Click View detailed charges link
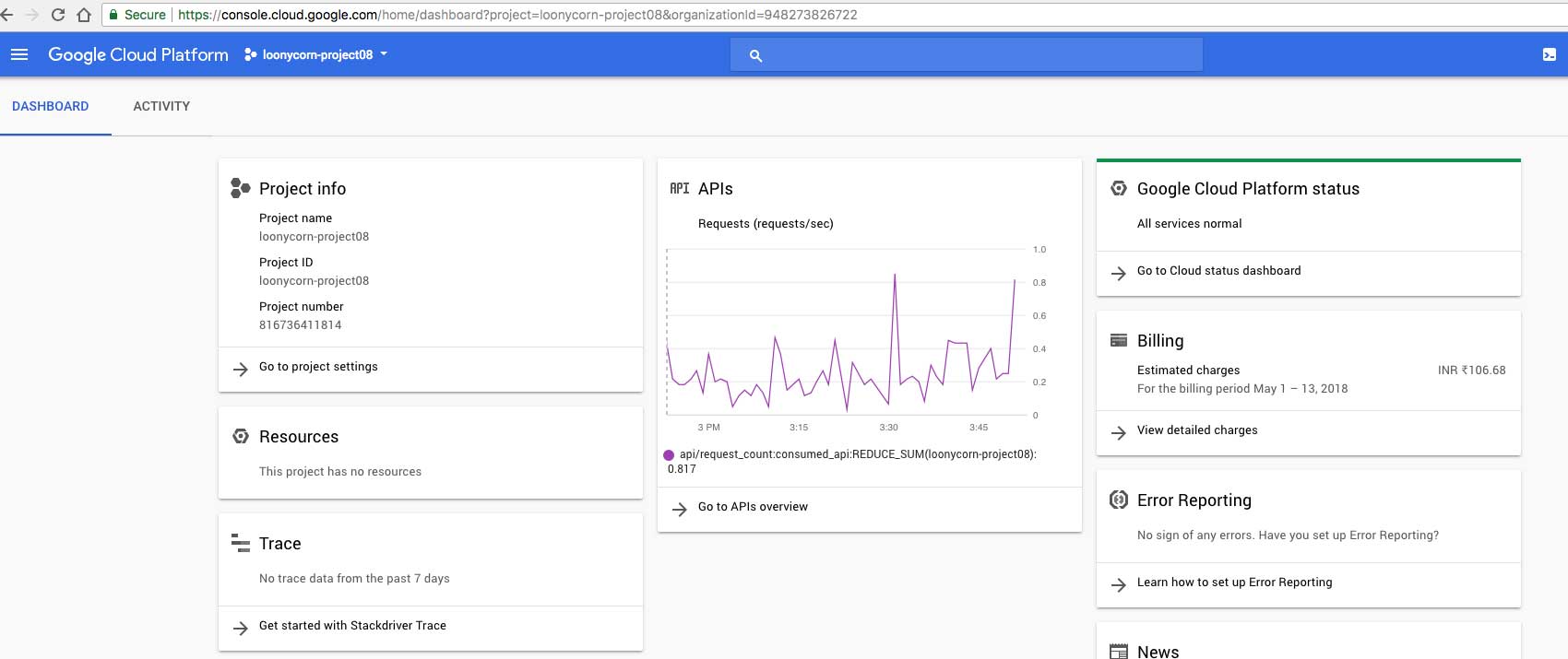1568x659 pixels. pos(1196,430)
